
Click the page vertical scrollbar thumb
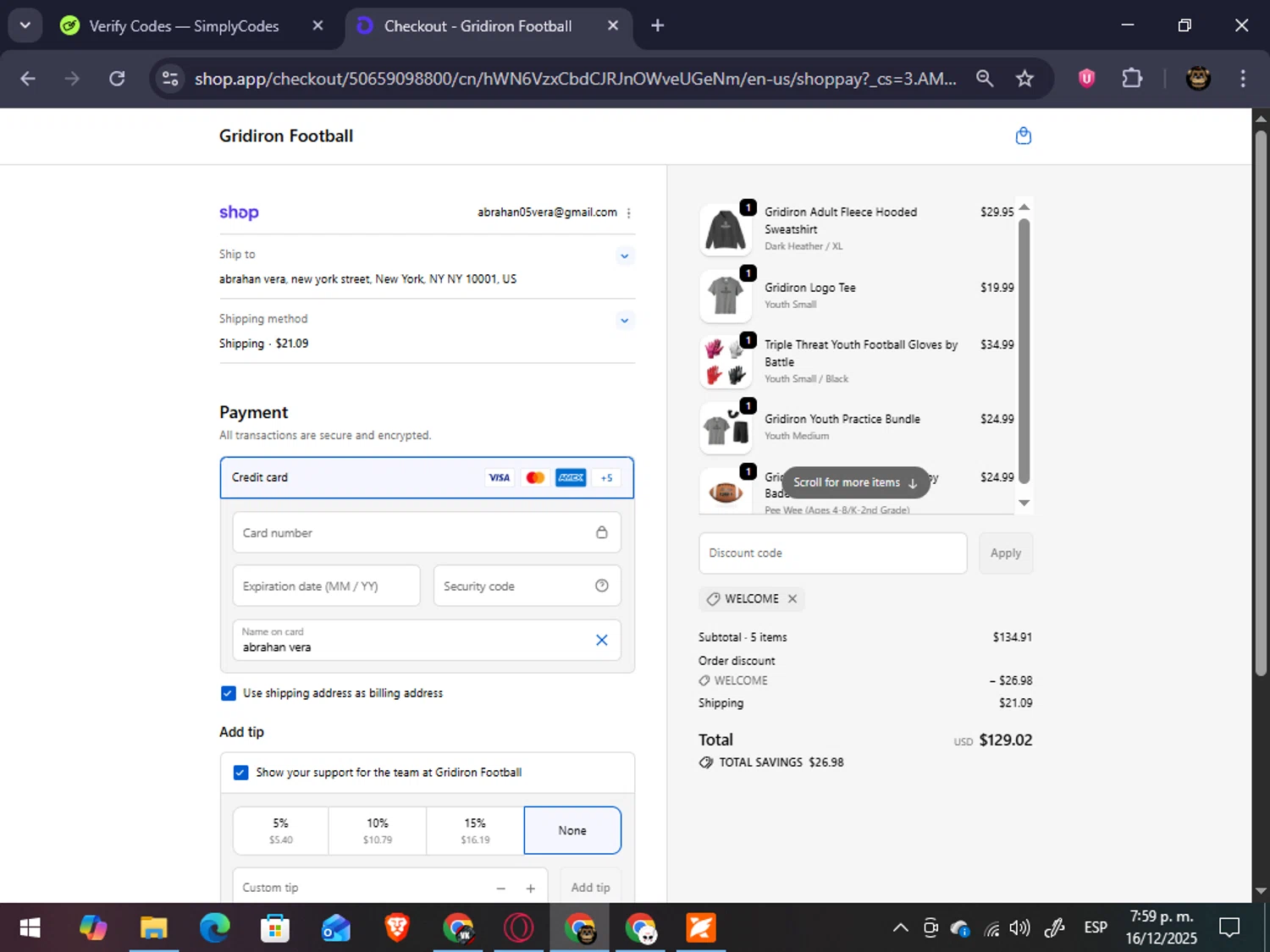point(1261,402)
